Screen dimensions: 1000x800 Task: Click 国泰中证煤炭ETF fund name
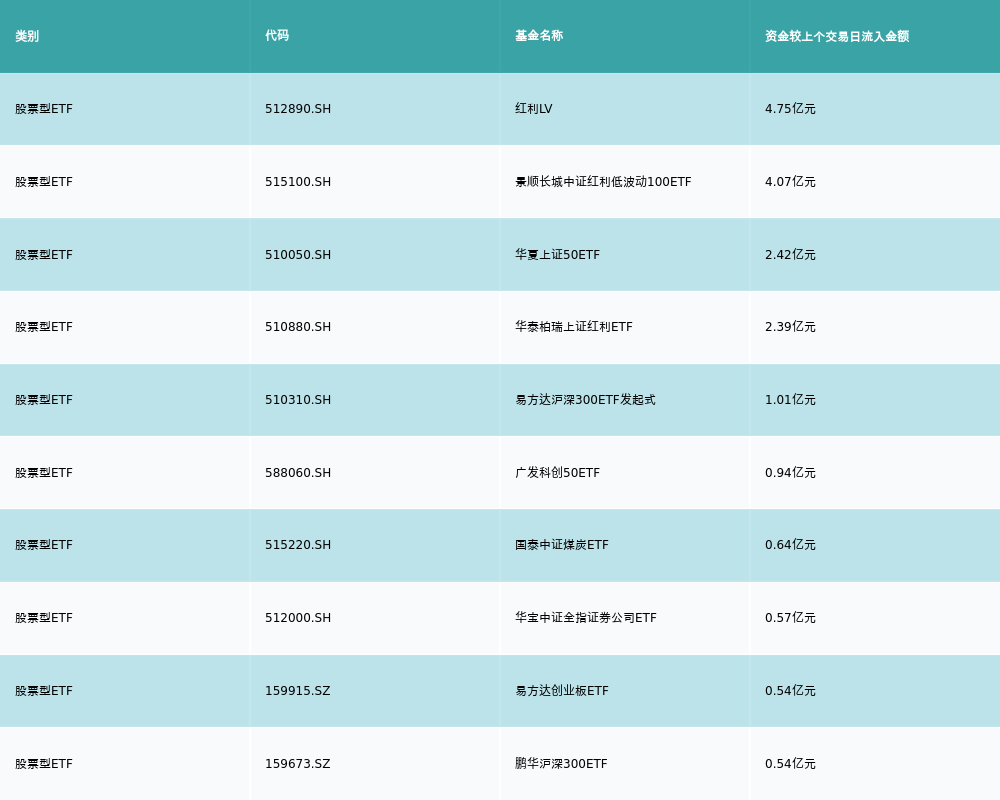tap(562, 545)
